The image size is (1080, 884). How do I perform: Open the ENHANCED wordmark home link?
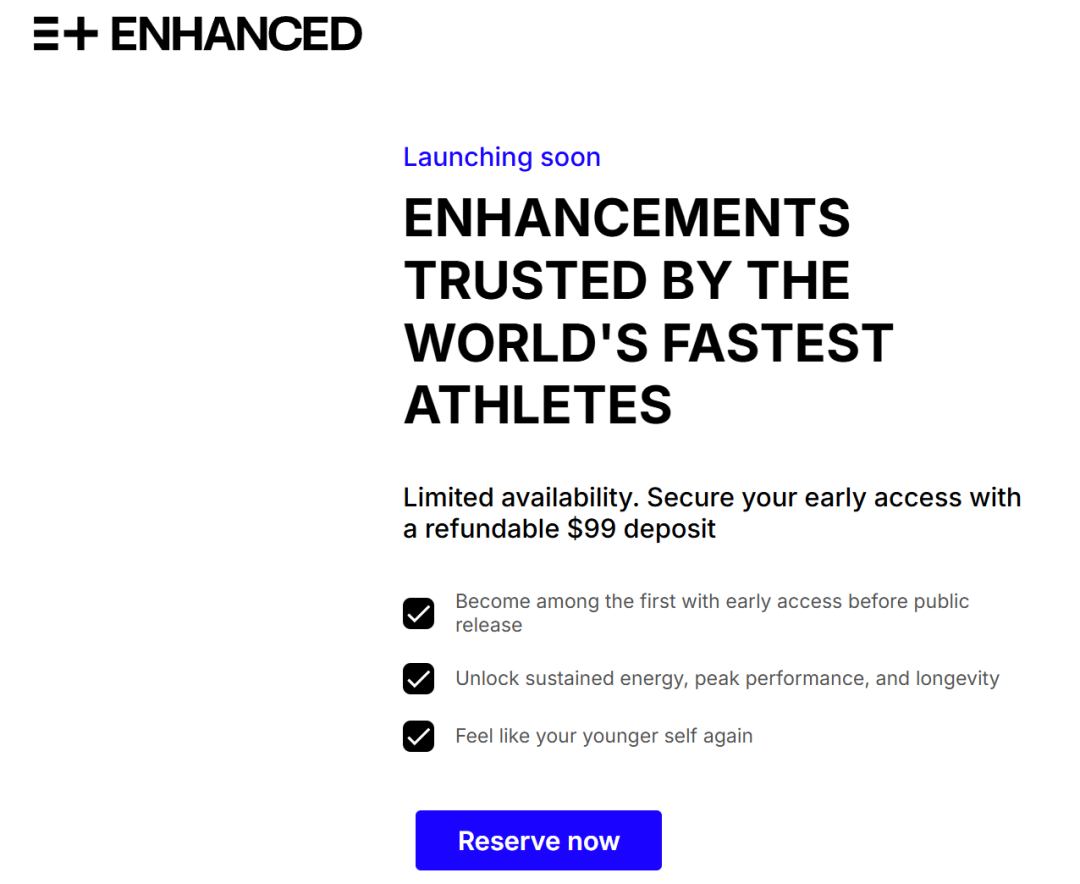click(x=236, y=34)
